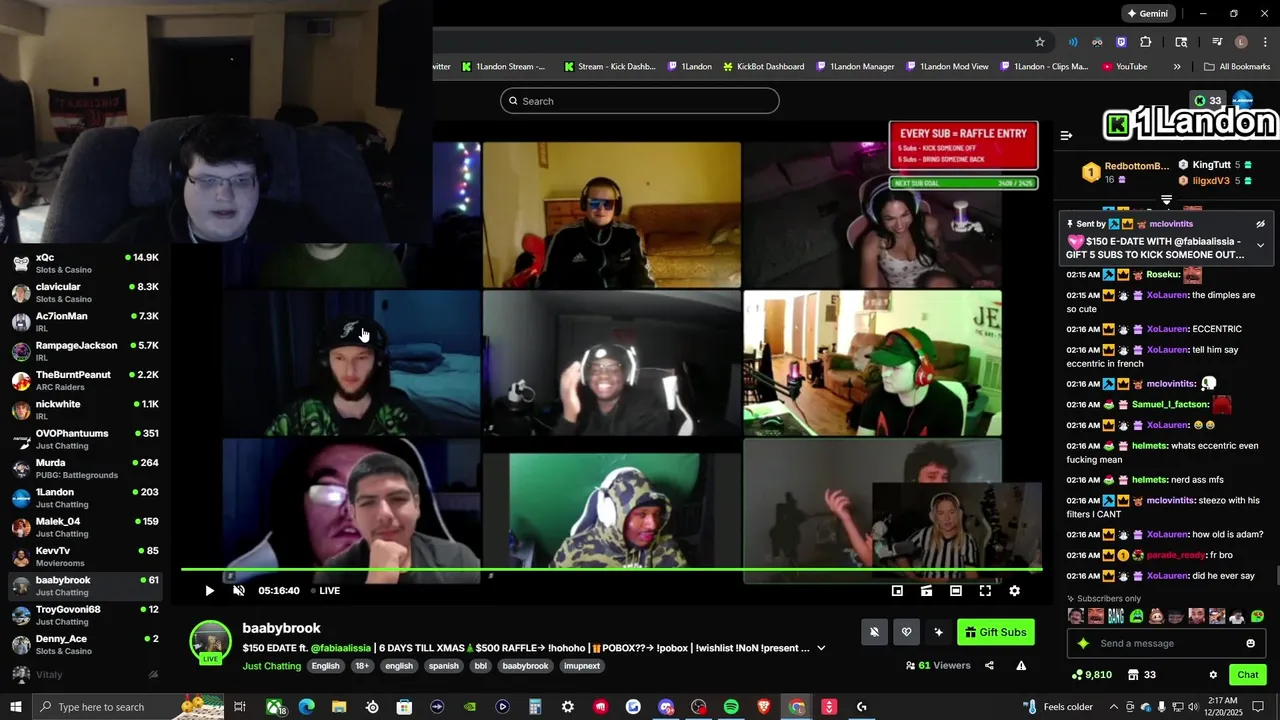The width and height of the screenshot is (1280, 720).
Task: Click the Just Chatting category link under title
Action: (x=273, y=666)
